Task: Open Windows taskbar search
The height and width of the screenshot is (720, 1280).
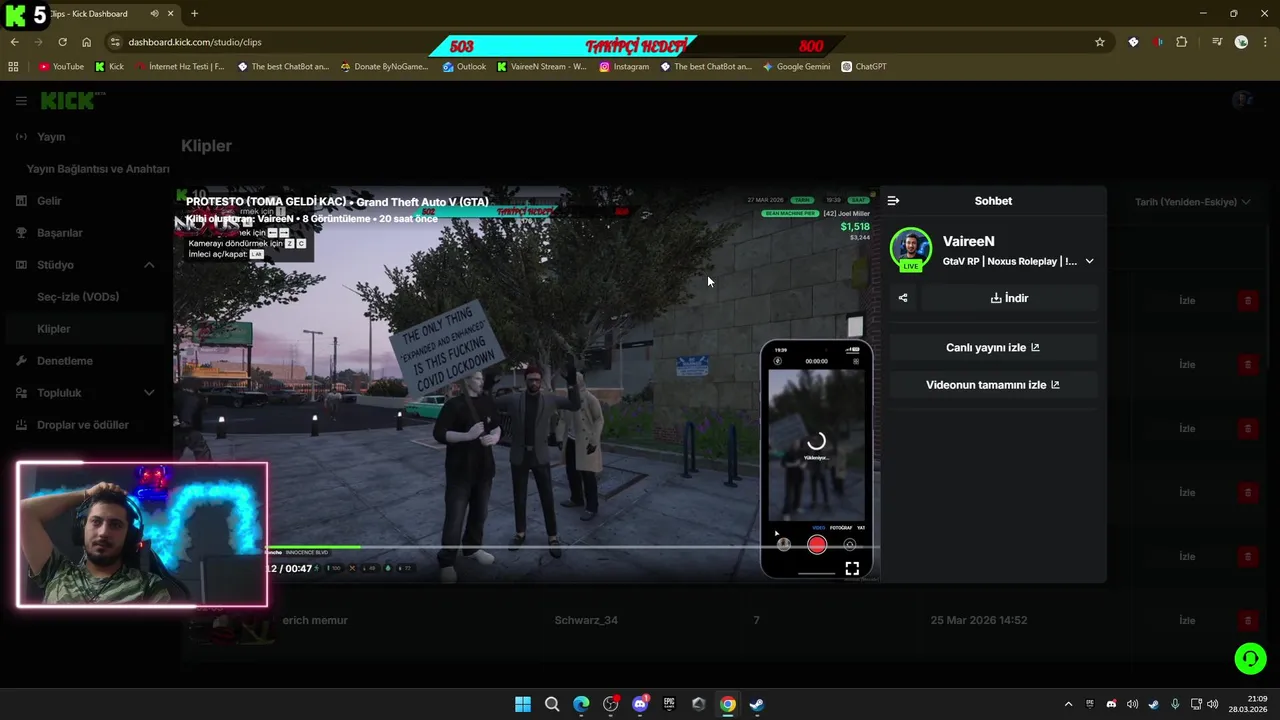Action: click(x=552, y=704)
